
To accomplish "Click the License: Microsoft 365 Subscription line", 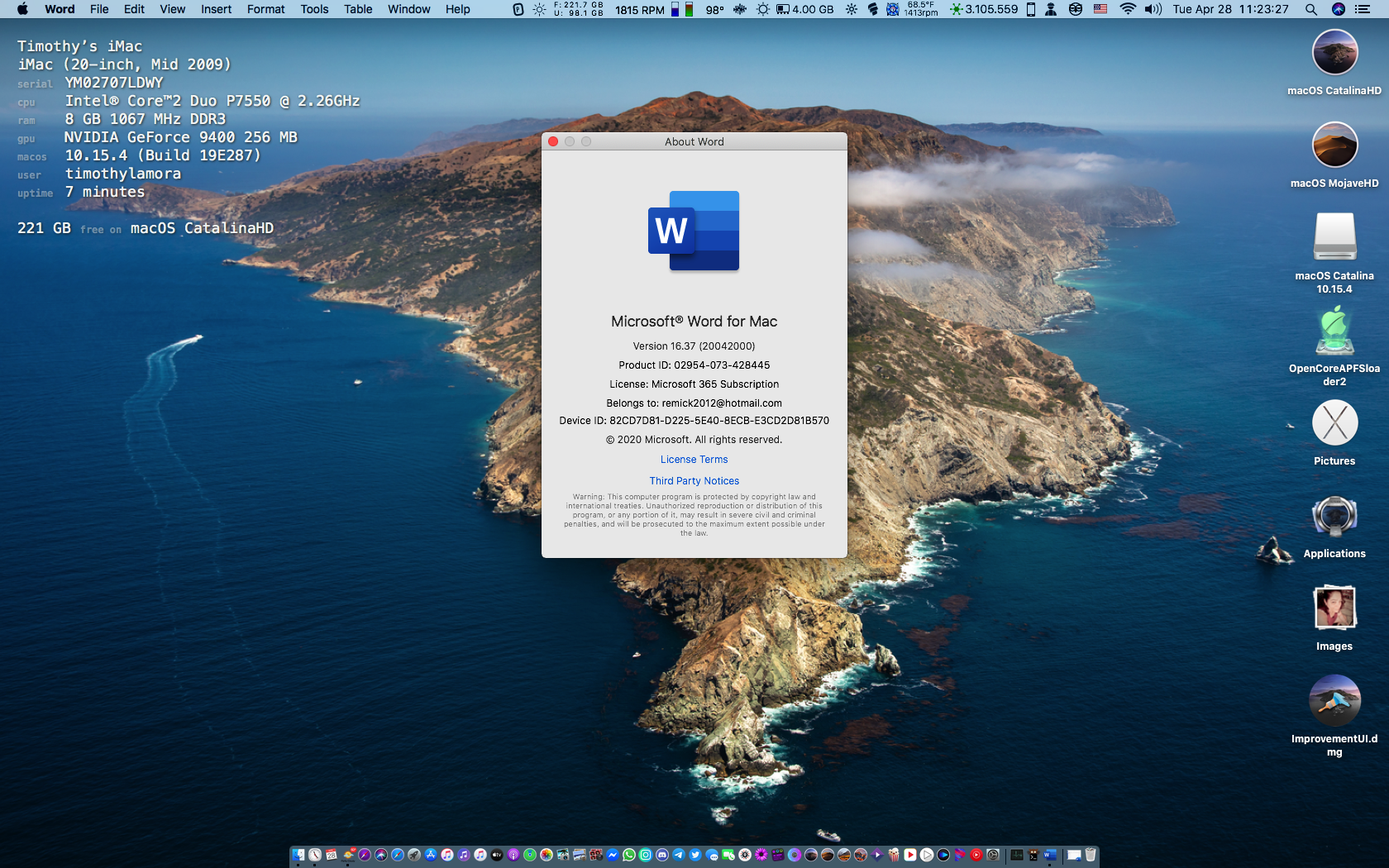I will (694, 384).
